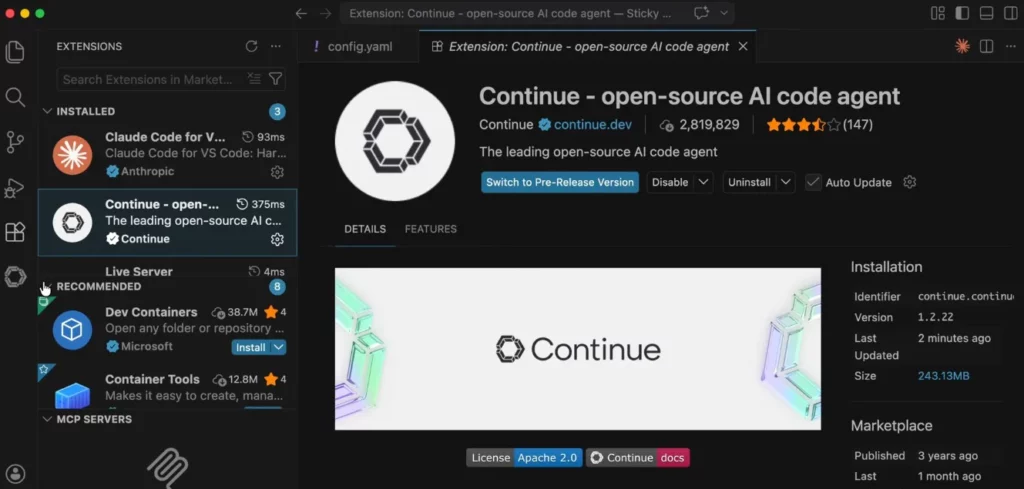The height and width of the screenshot is (489, 1024).
Task: Select the Container Tools extension row
Action: click(x=167, y=386)
